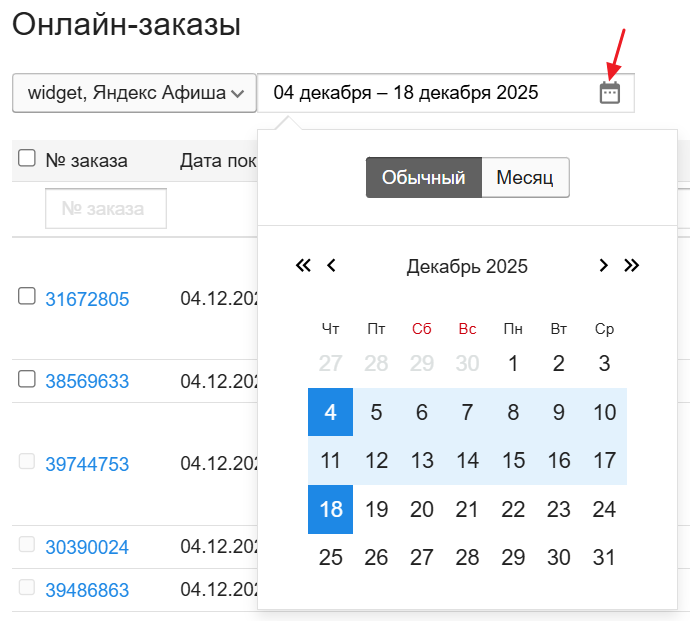Pick December 25 in the calendar

click(331, 558)
